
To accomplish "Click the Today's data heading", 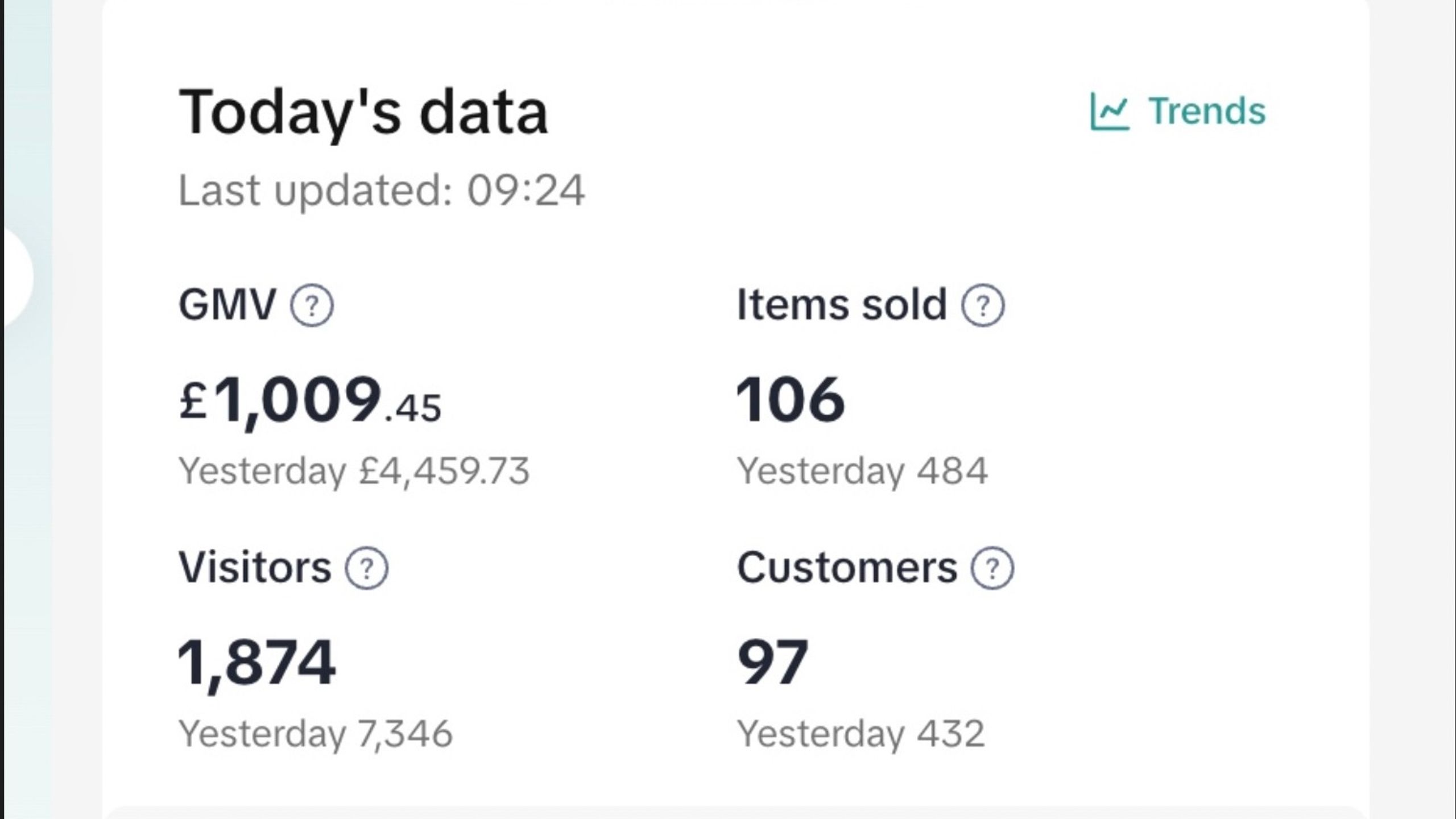I will (363, 113).
